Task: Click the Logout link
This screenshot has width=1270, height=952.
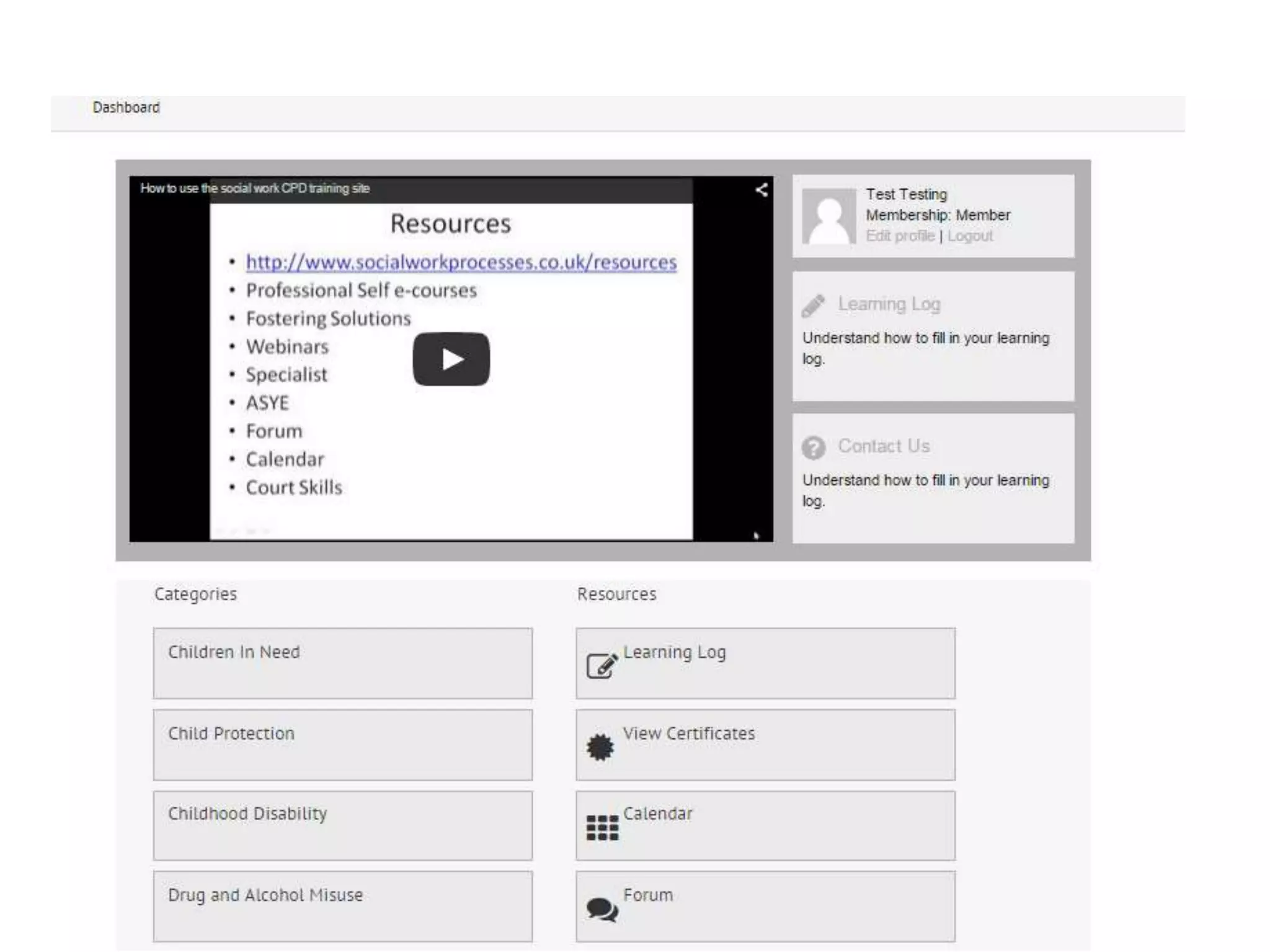Action: pyautogui.click(x=970, y=236)
